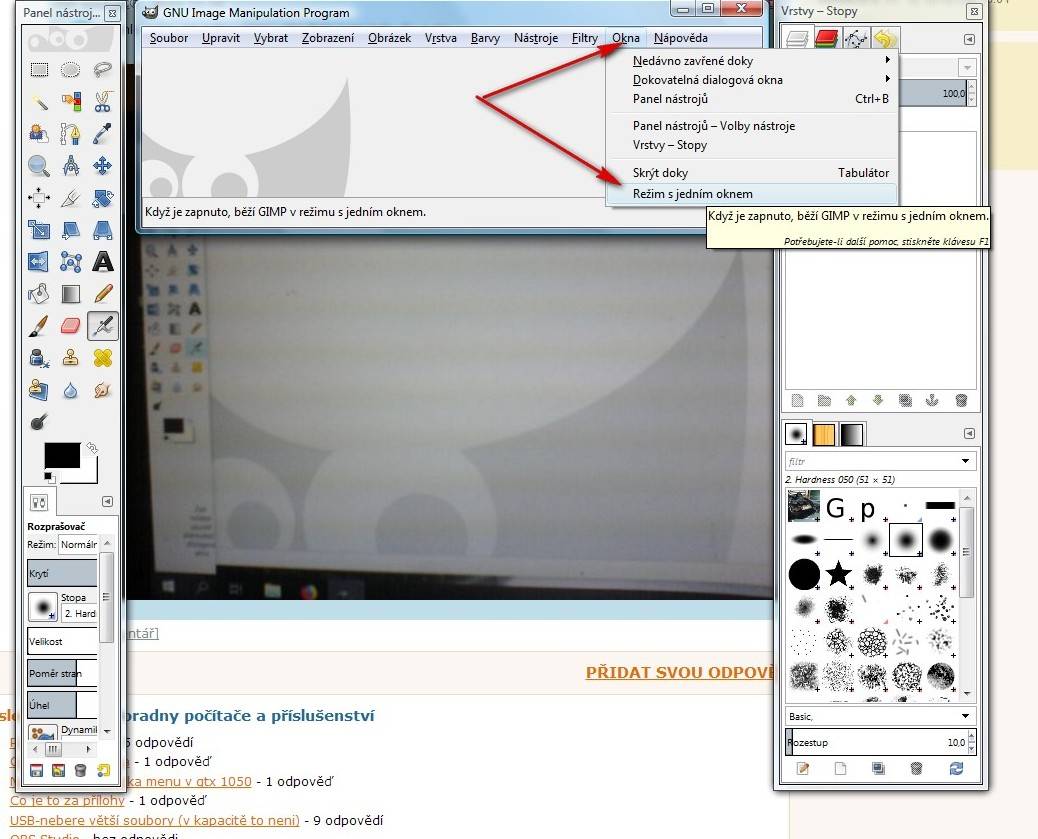Image resolution: width=1038 pixels, height=839 pixels.
Task: Select the Free Select lasso tool
Action: click(103, 70)
